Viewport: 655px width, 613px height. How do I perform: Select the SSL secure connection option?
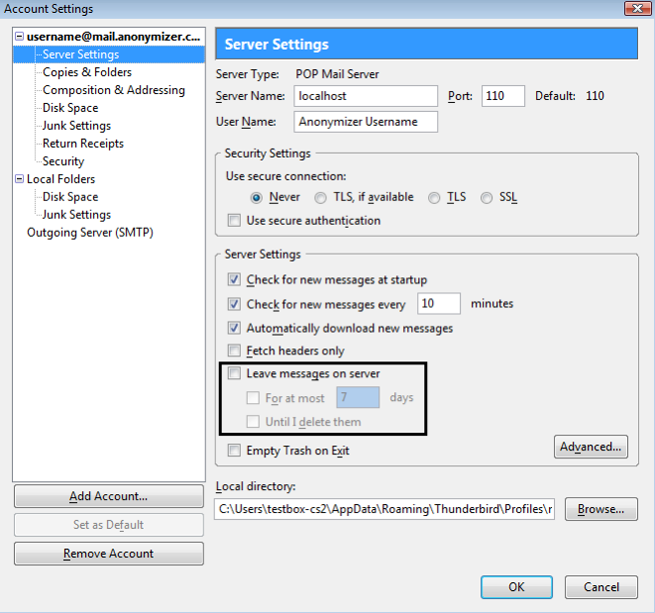point(487,198)
